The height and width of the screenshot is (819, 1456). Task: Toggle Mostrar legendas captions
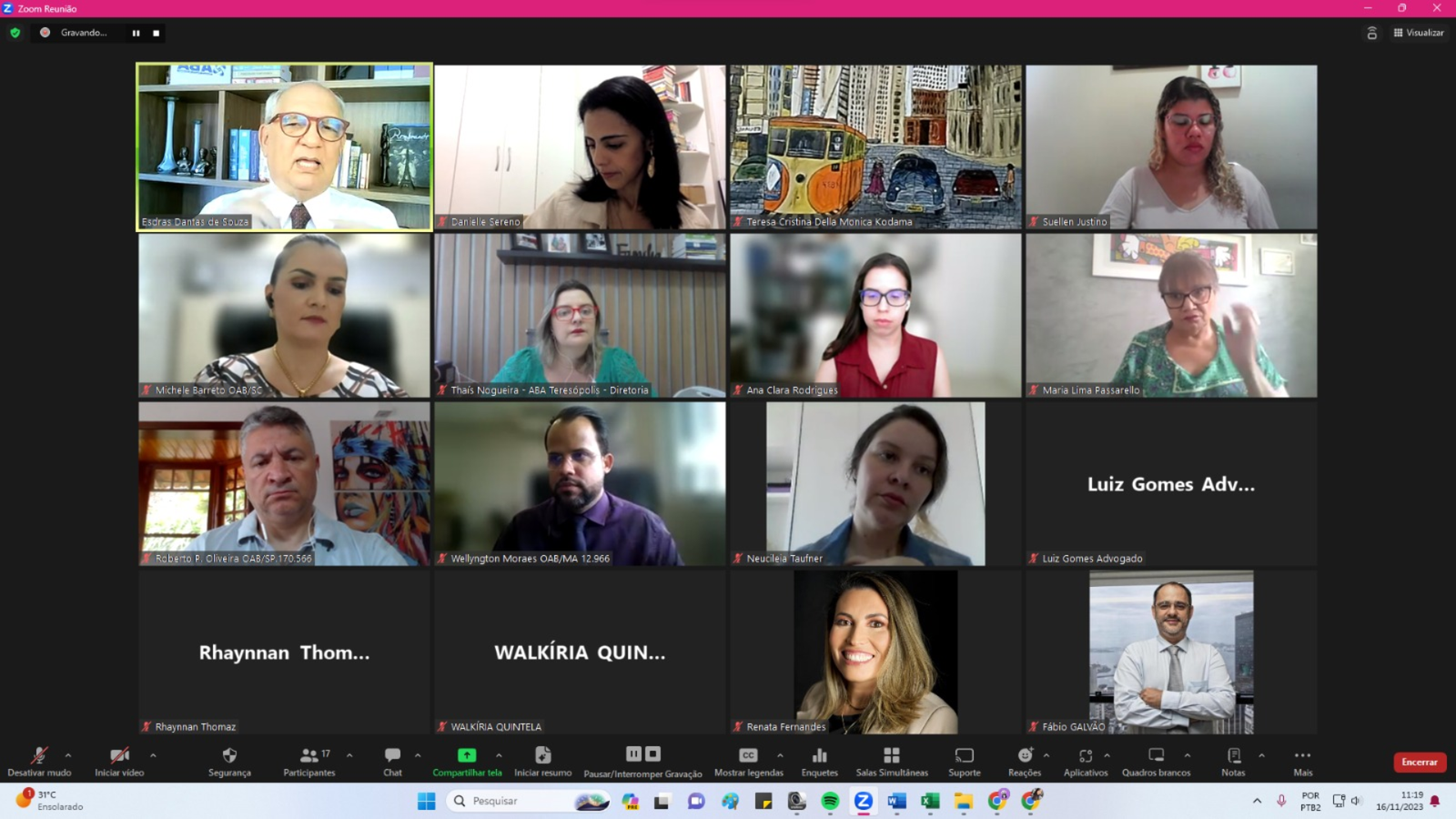click(748, 761)
